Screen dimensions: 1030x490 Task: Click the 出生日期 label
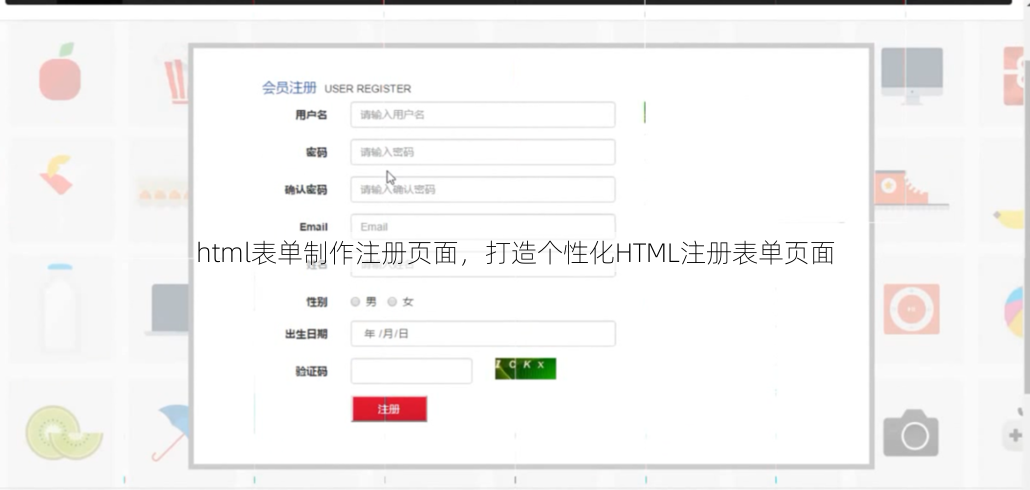point(305,334)
